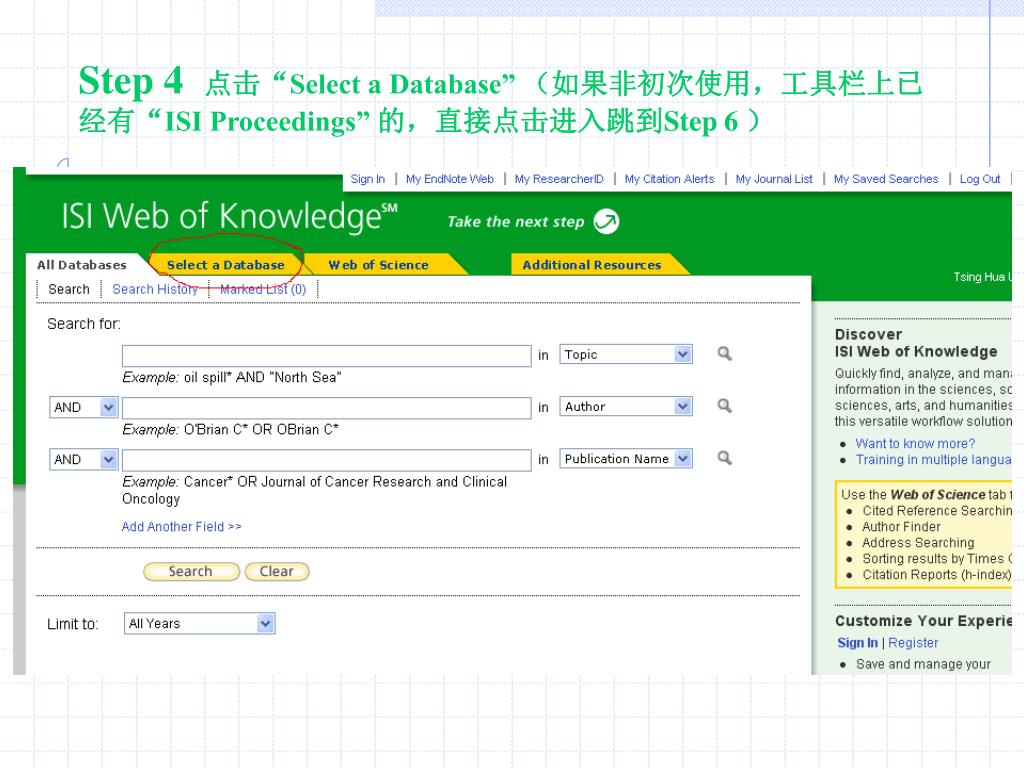Click the Author Finder bullet text

click(x=901, y=526)
